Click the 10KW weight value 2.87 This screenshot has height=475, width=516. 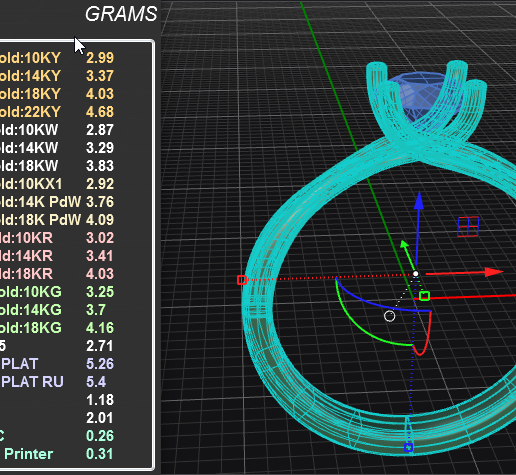click(x=100, y=130)
